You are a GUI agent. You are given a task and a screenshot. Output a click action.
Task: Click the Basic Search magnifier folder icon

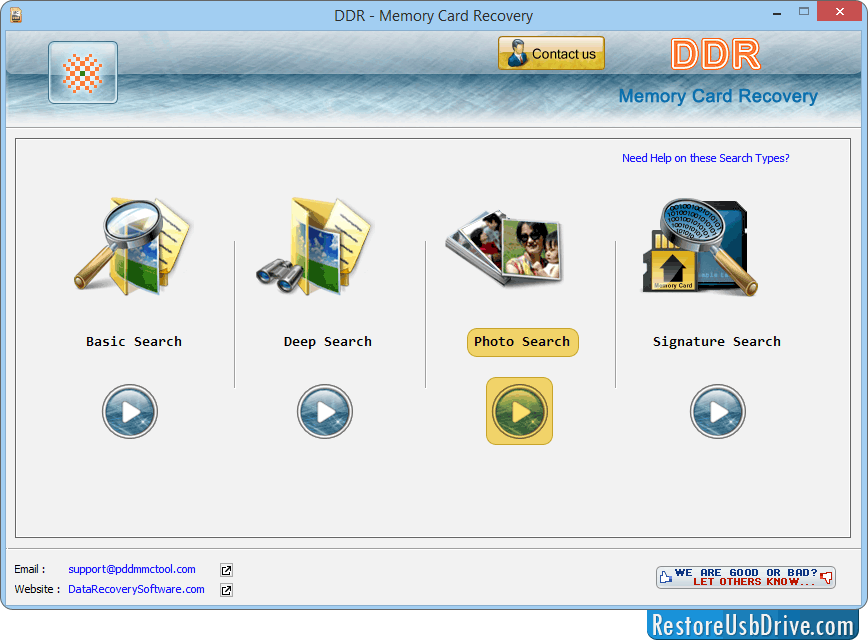tap(132, 247)
